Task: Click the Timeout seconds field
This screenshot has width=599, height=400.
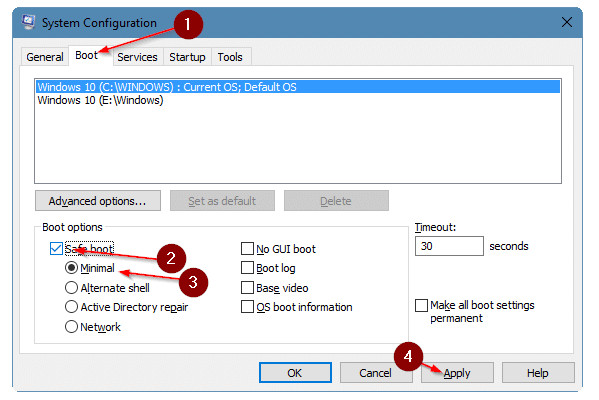Action: [x=449, y=246]
